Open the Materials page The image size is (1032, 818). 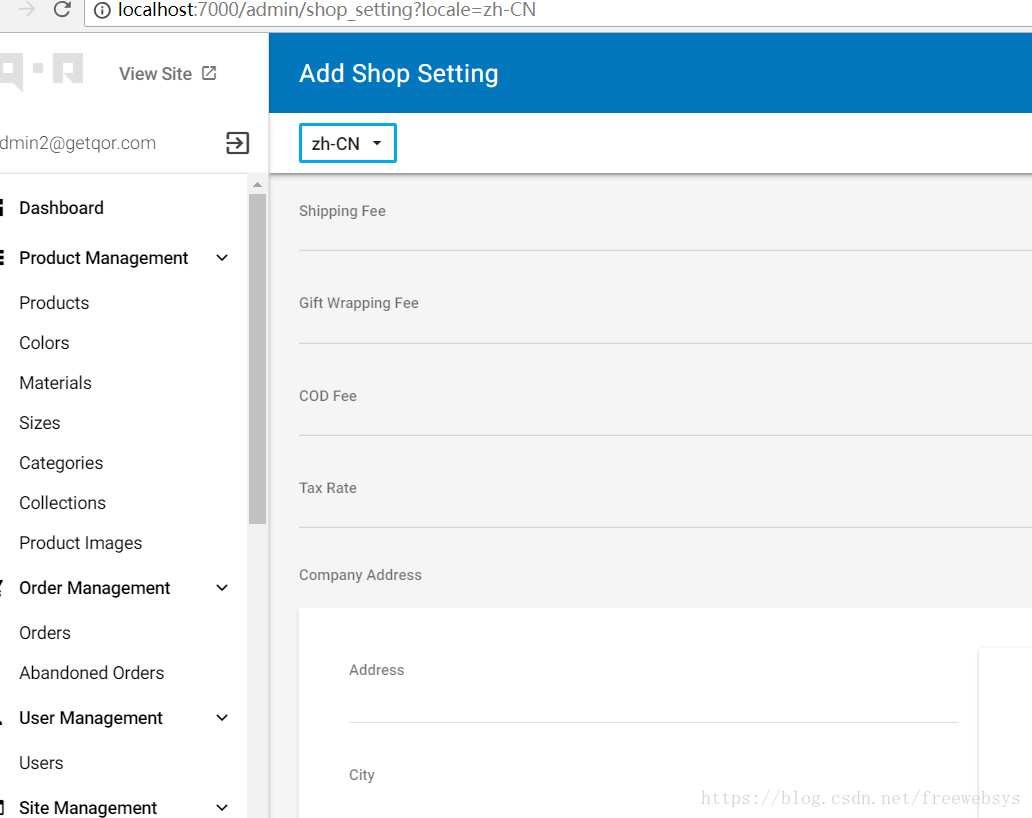pyautogui.click(x=55, y=383)
